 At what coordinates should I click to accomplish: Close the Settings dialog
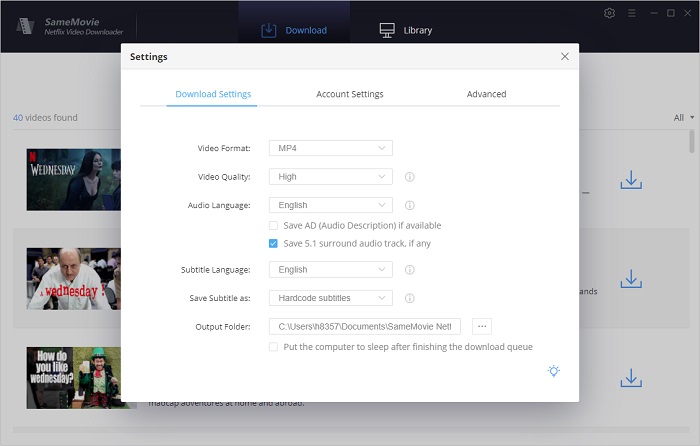564,57
